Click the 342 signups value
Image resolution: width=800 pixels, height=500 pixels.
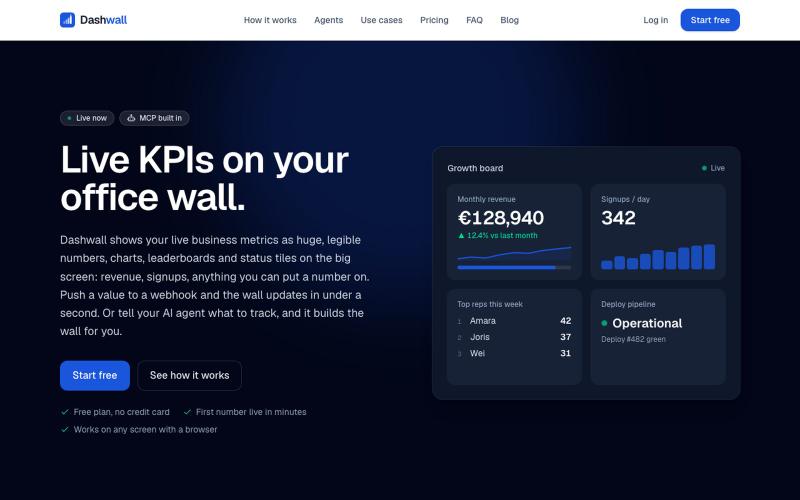(x=618, y=218)
